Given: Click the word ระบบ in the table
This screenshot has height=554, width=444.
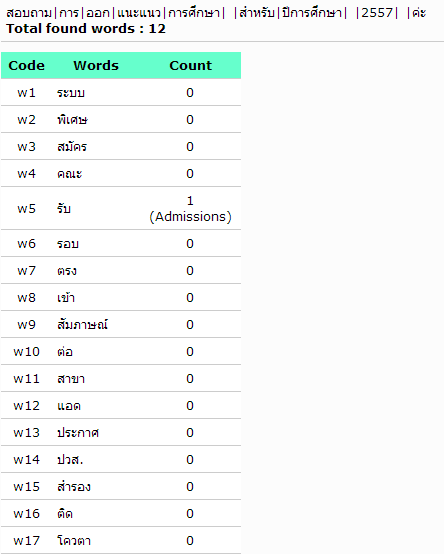Looking at the screenshot, I should tap(71, 93).
